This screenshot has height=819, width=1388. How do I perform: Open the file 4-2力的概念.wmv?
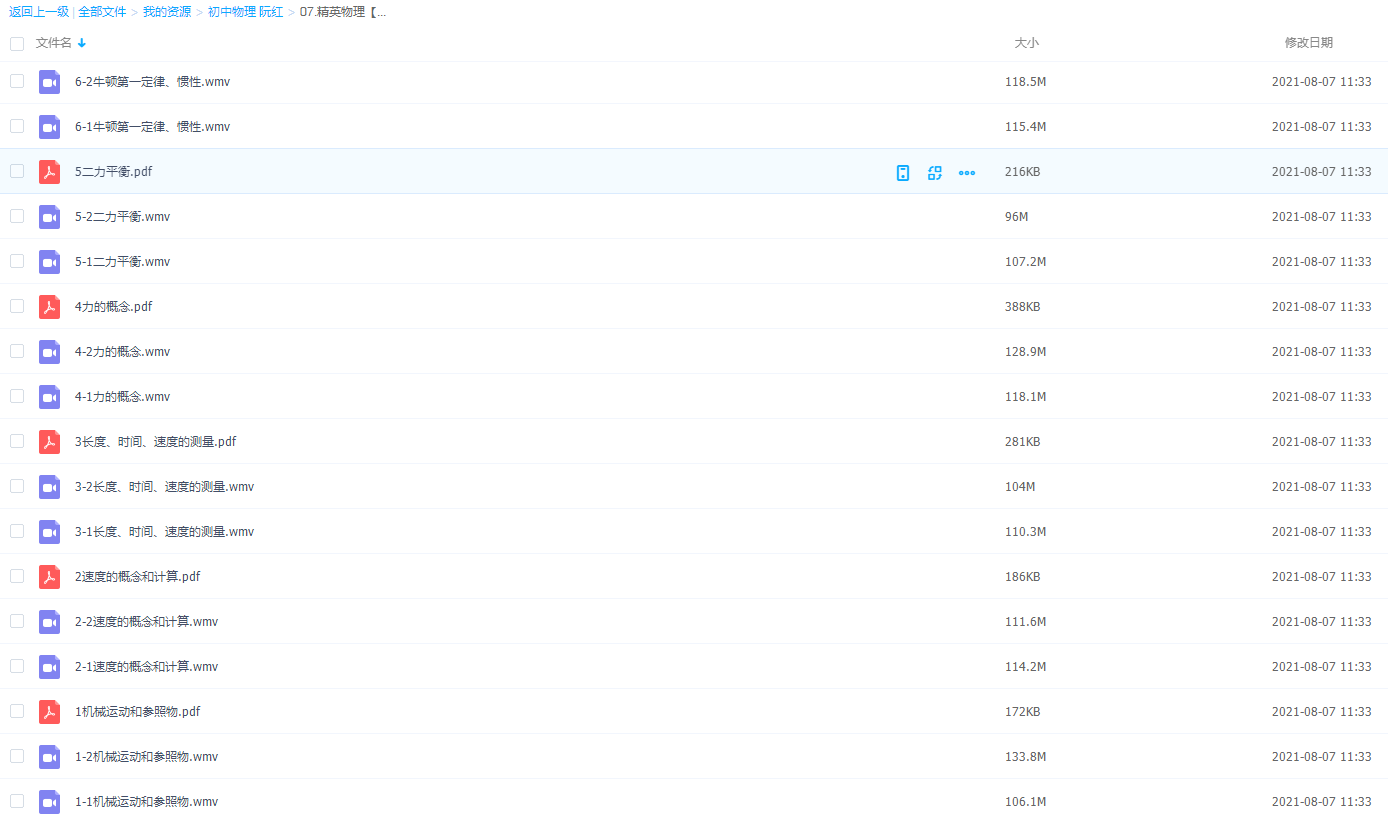(122, 352)
